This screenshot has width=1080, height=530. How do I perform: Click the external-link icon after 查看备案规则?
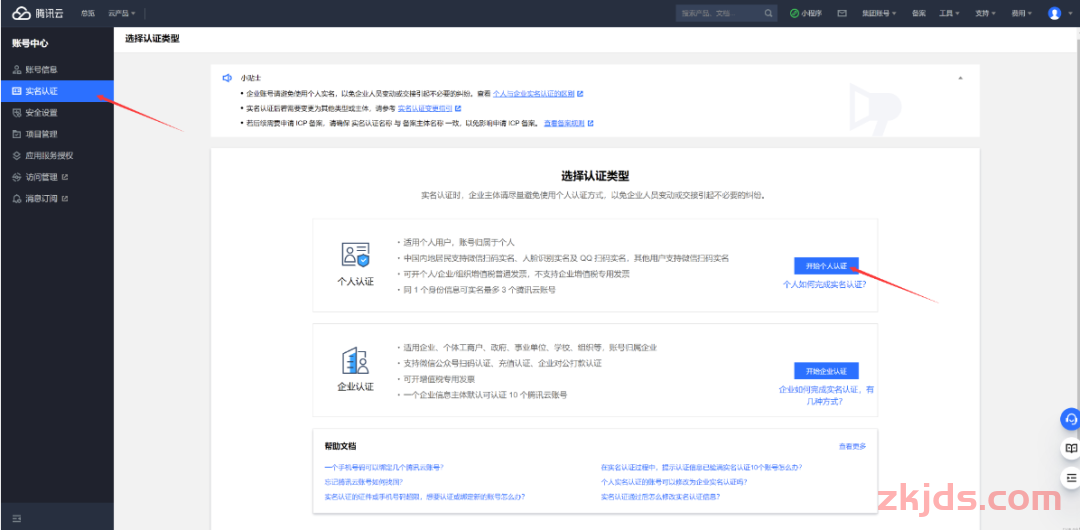pyautogui.click(x=590, y=123)
